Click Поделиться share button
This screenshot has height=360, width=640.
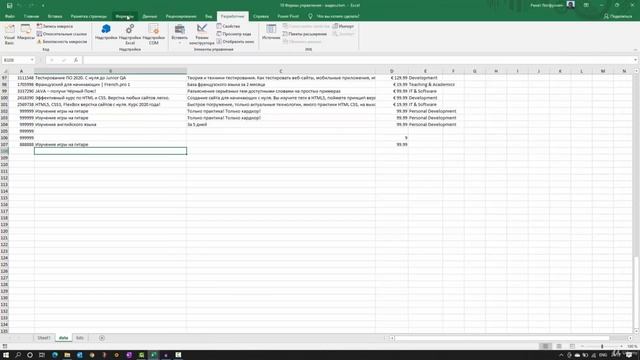(x=618, y=16)
